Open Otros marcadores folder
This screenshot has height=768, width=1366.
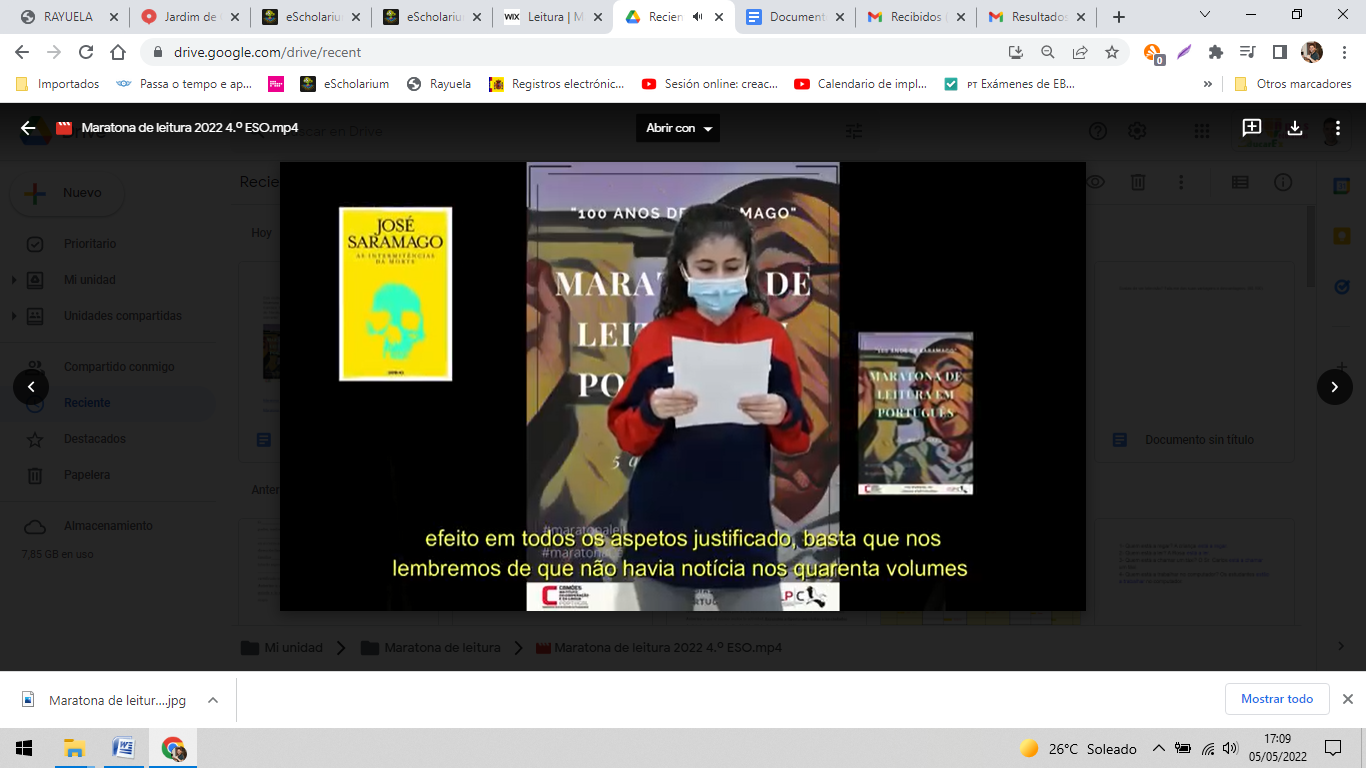pyautogui.click(x=1293, y=84)
